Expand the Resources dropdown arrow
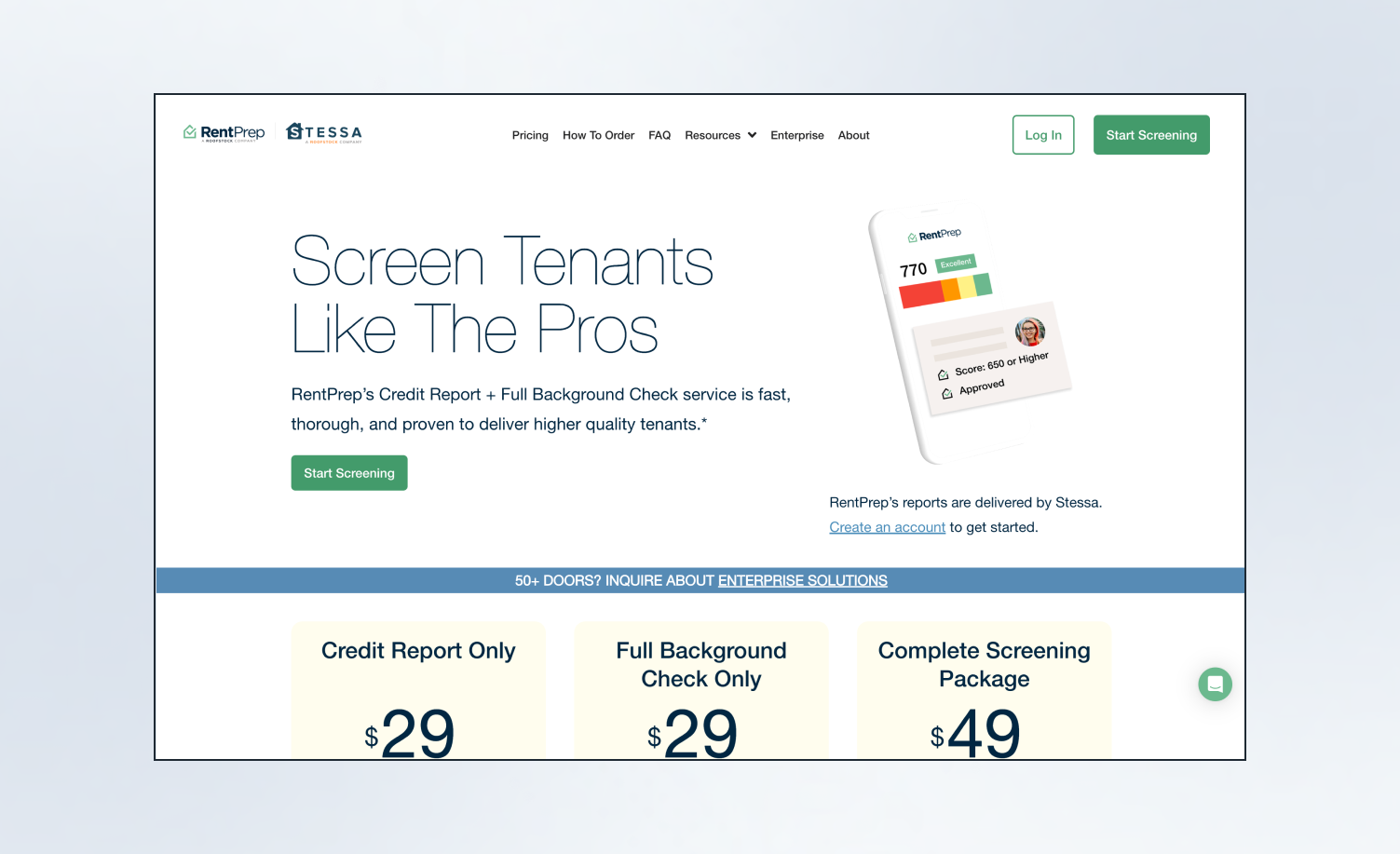Screen dimensions: 1400x854 (752, 135)
